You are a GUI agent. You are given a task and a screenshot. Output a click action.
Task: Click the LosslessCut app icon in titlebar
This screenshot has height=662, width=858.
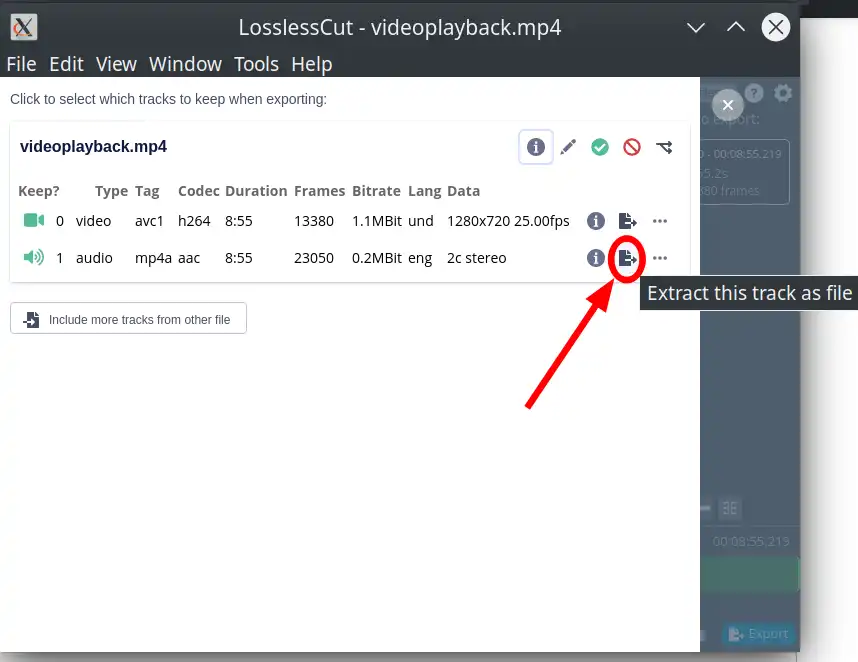click(24, 27)
